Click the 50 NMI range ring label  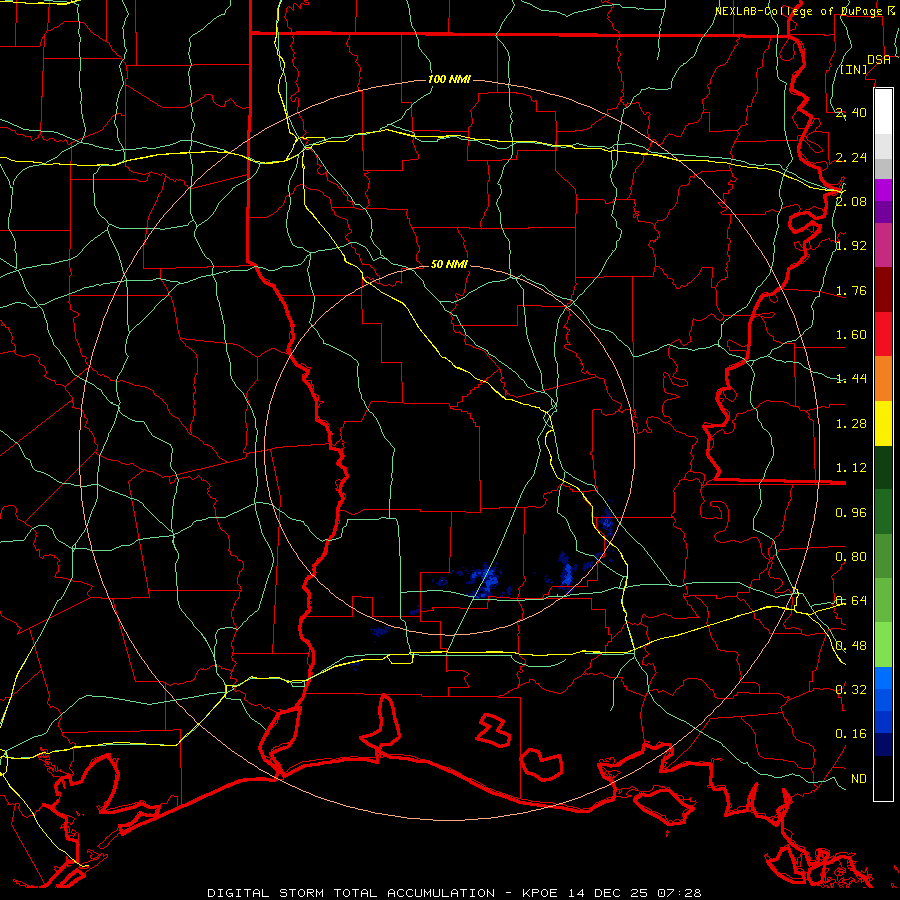click(449, 264)
